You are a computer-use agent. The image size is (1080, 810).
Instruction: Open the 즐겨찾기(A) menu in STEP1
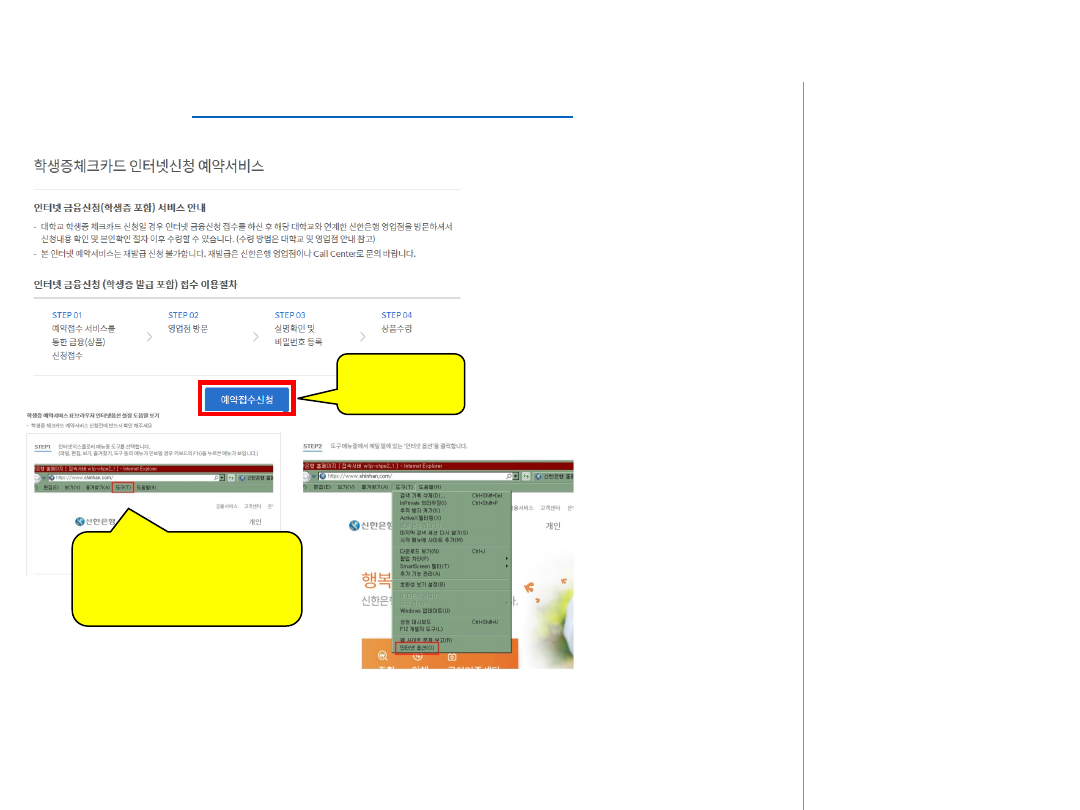point(100,488)
